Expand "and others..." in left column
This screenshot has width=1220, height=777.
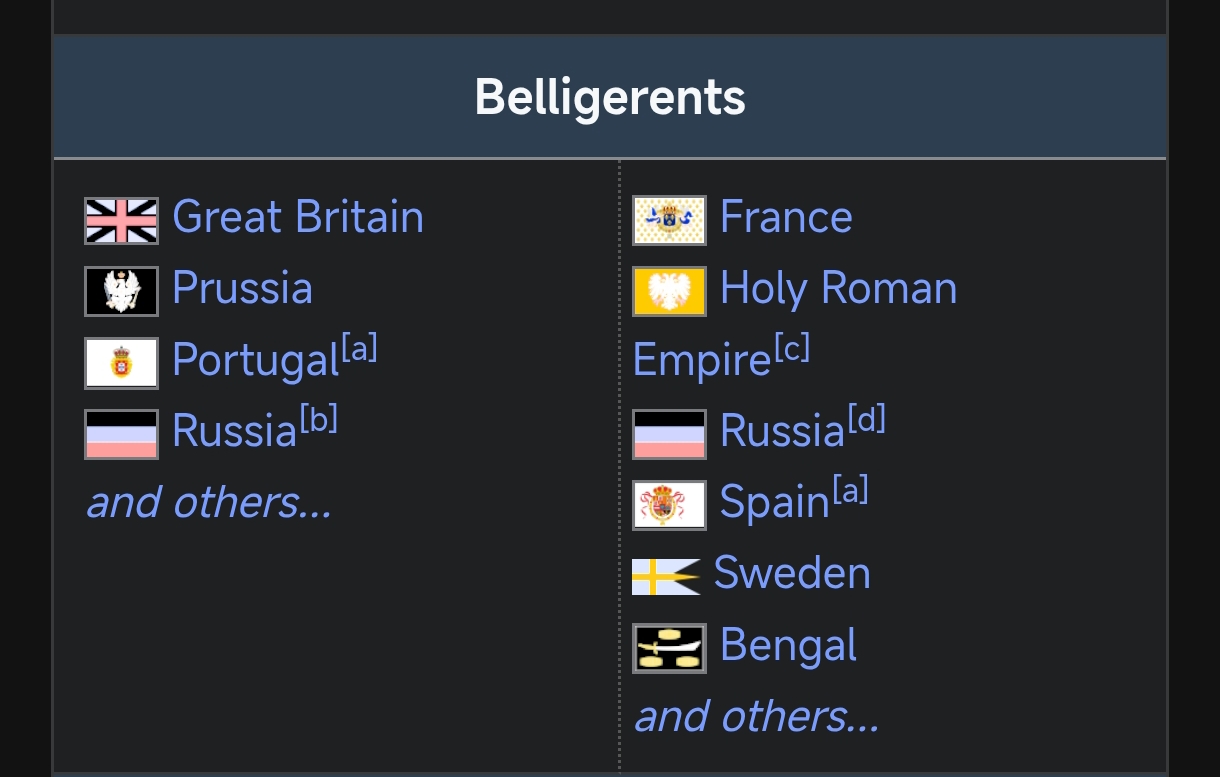[208, 502]
